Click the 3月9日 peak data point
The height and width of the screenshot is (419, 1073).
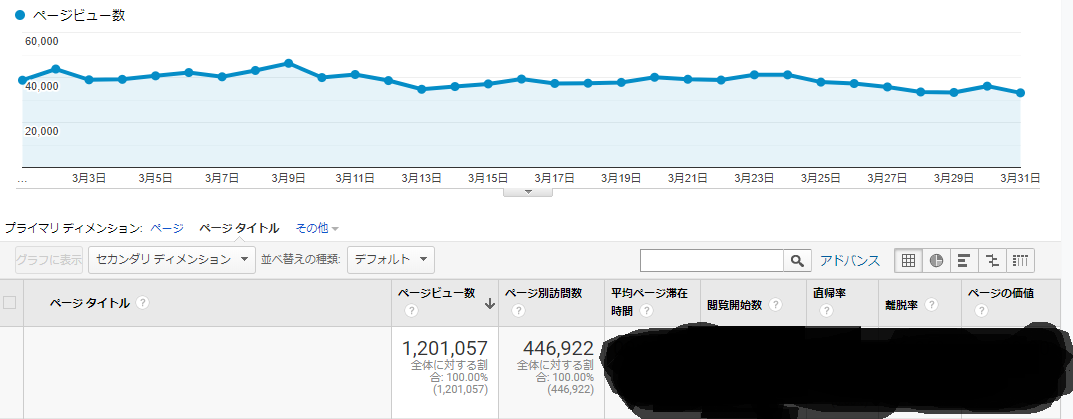(x=289, y=63)
